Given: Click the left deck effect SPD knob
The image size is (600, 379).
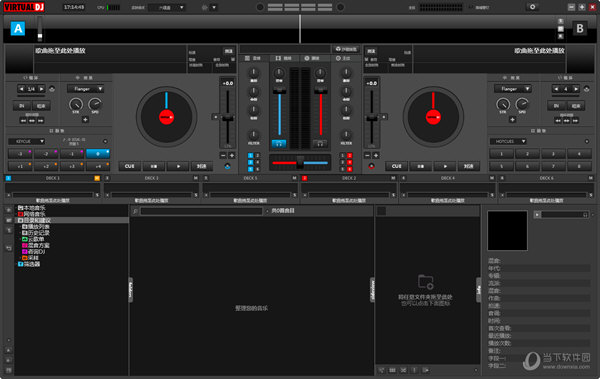Looking at the screenshot, I should (x=95, y=104).
